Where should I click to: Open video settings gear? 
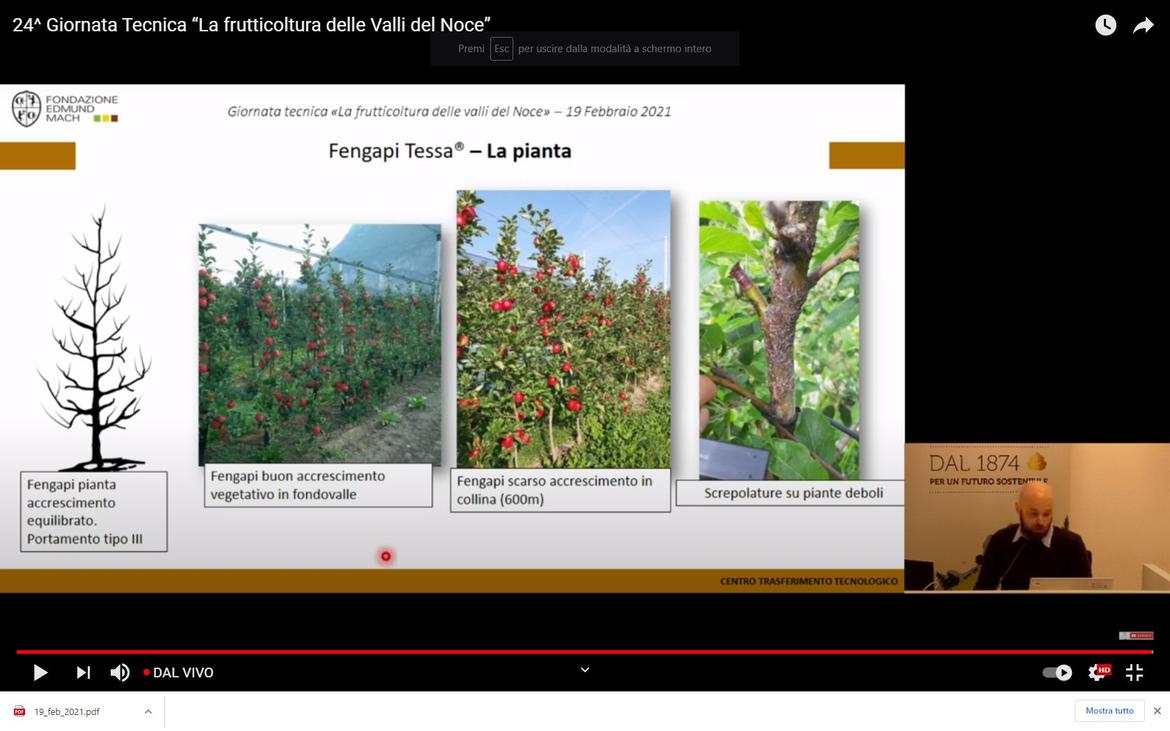(1097, 673)
